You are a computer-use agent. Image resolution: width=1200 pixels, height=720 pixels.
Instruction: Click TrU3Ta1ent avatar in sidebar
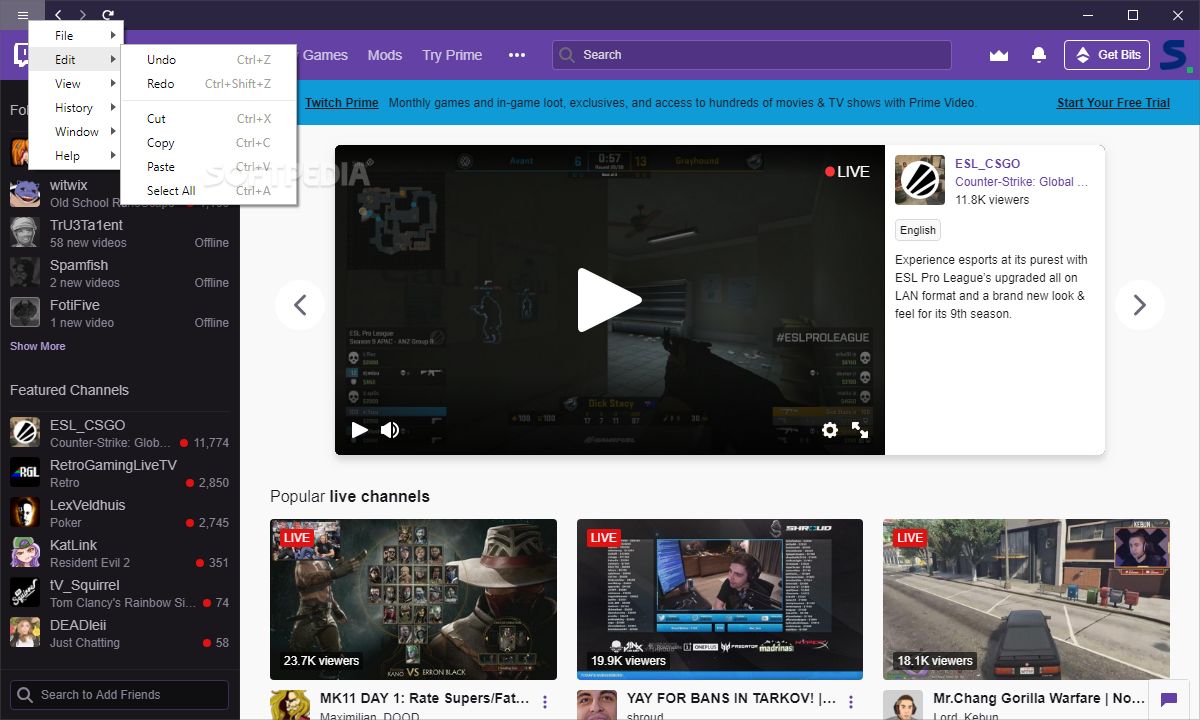coord(25,232)
